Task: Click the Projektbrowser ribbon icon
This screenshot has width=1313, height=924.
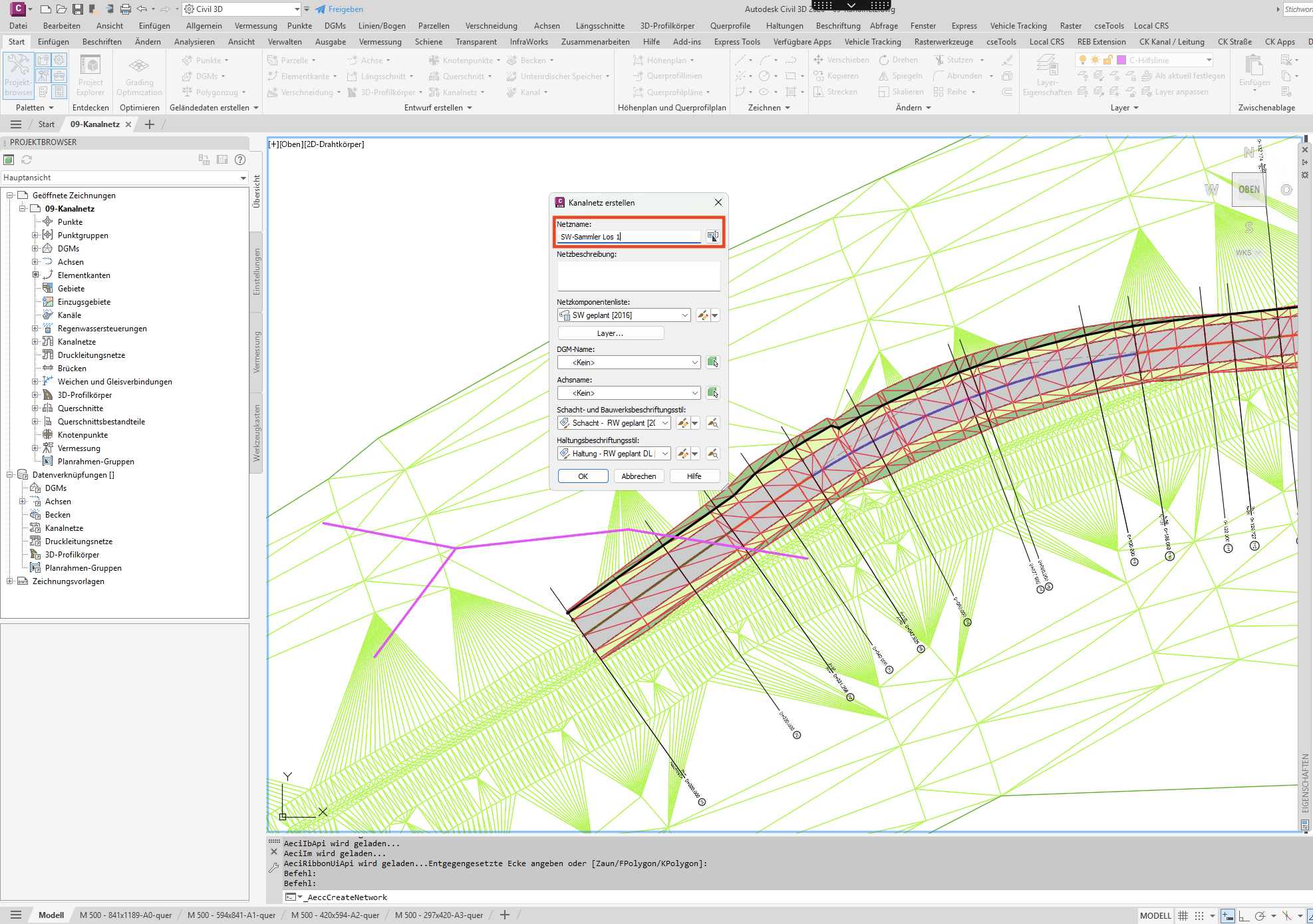Action: (x=18, y=76)
